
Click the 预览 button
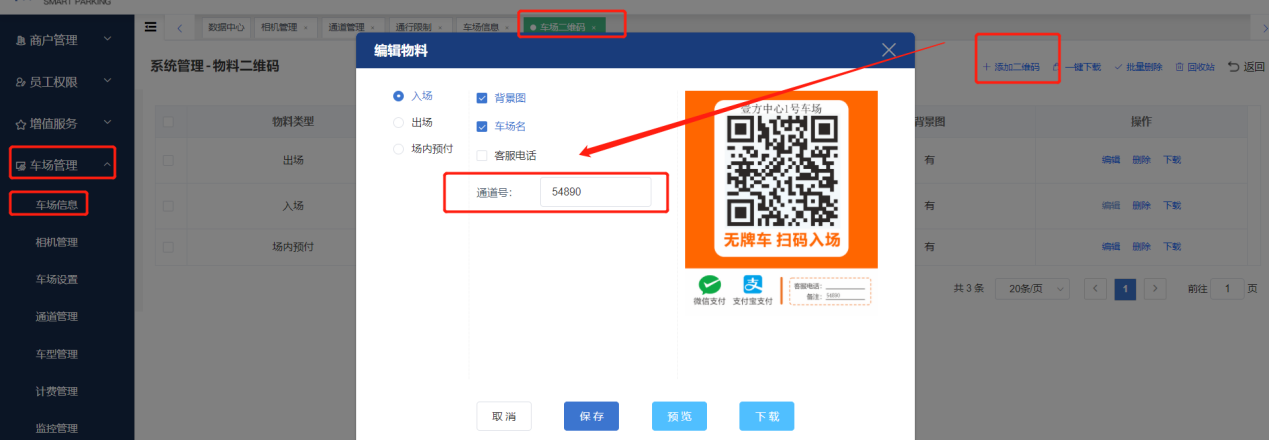click(679, 416)
